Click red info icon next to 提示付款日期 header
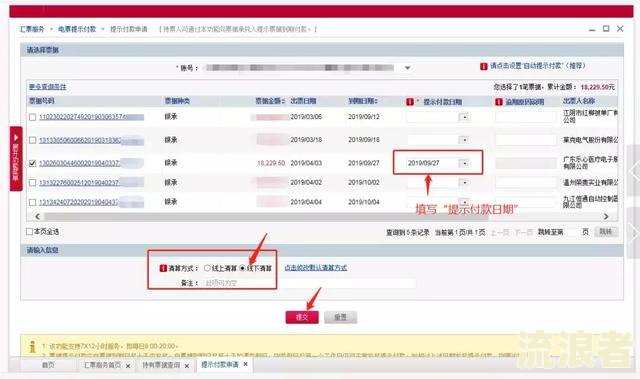The width and height of the screenshot is (640, 379). pyautogui.click(x=410, y=102)
